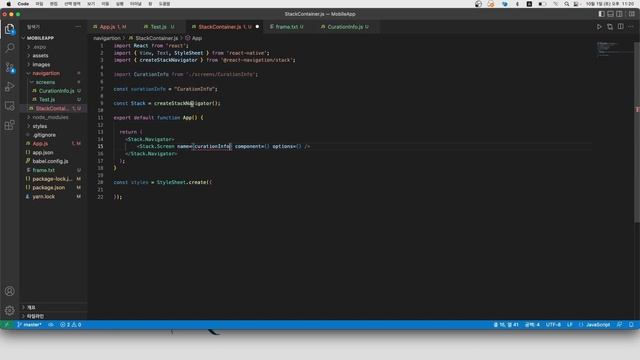Select the StackContainer.js editor tab
Screen dimensions: 640x360
click(224, 27)
